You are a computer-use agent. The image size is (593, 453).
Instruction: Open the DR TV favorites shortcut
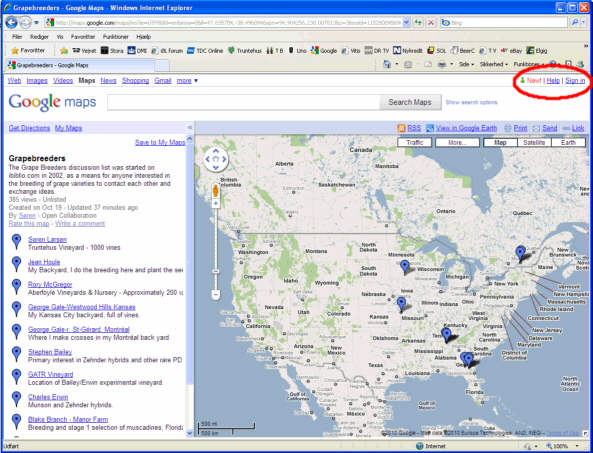pos(377,50)
